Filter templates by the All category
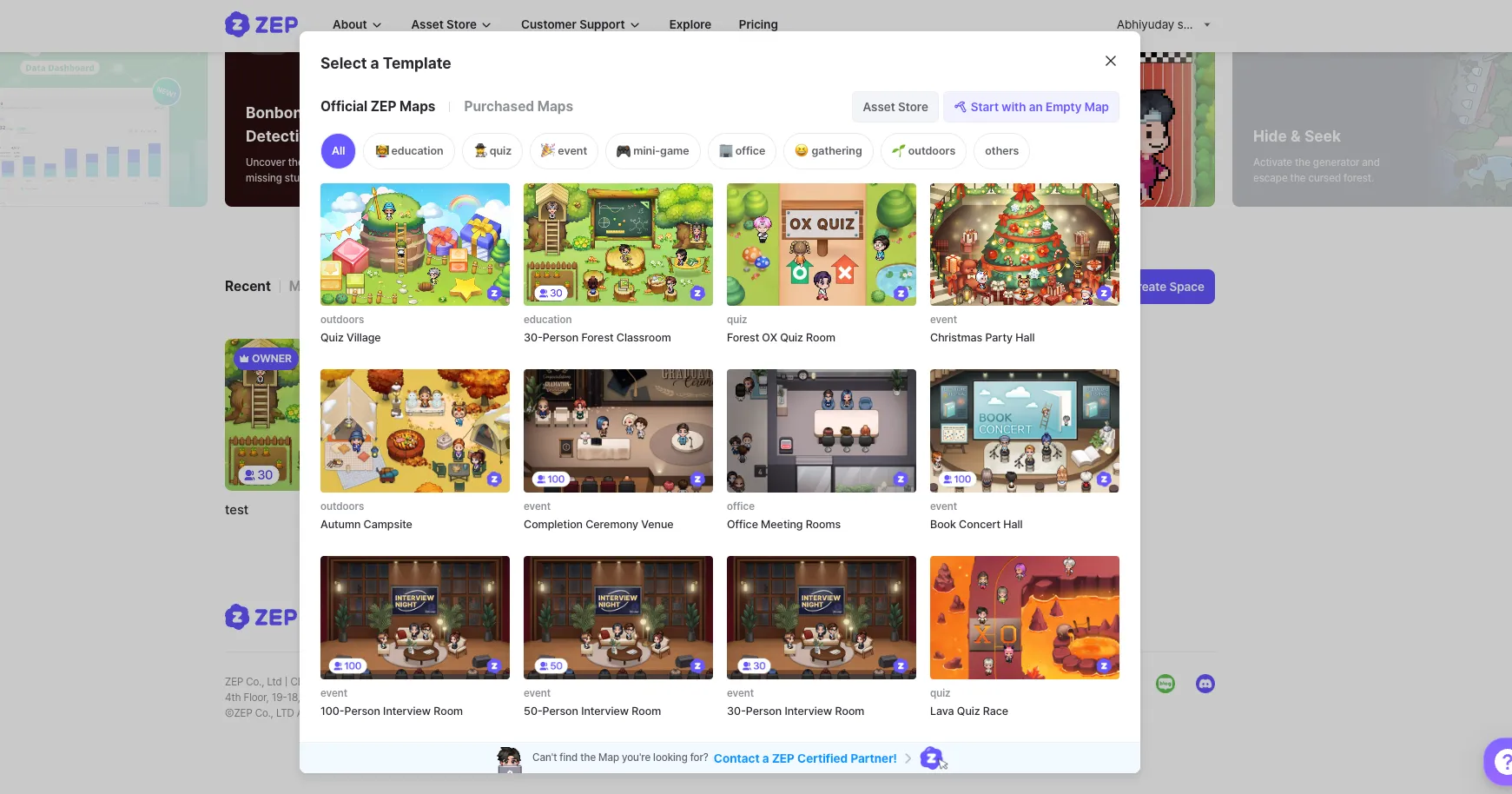This screenshot has height=794, width=1512. pos(338,151)
